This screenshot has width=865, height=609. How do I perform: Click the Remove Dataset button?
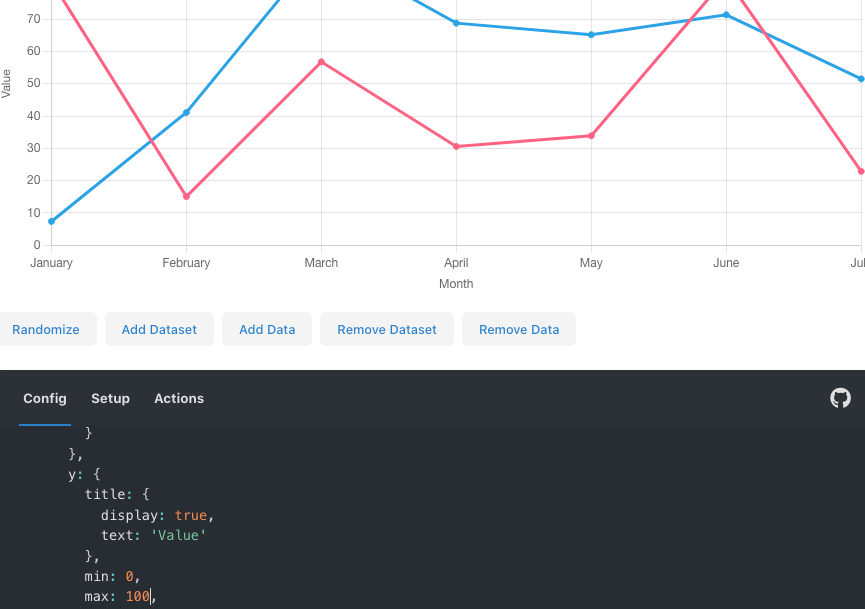tap(387, 329)
